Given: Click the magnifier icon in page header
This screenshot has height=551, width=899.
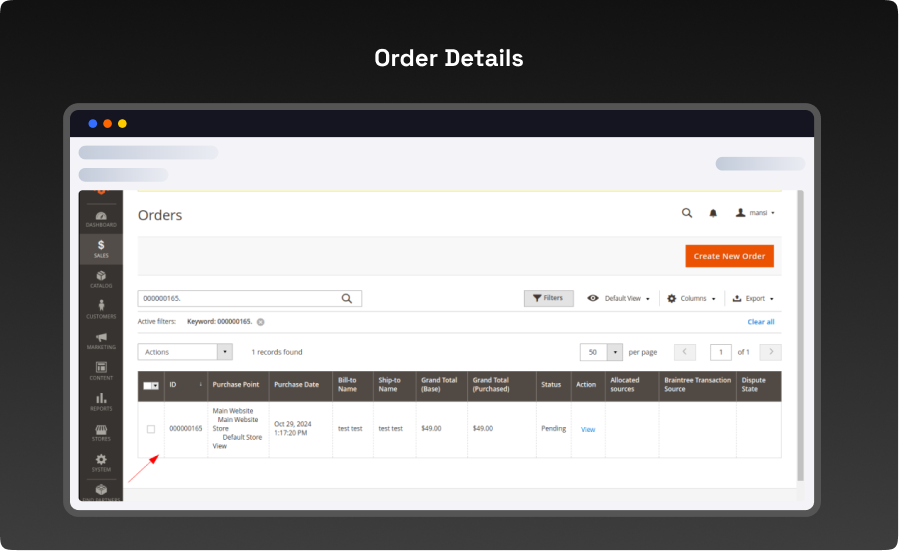Looking at the screenshot, I should click(x=686, y=213).
